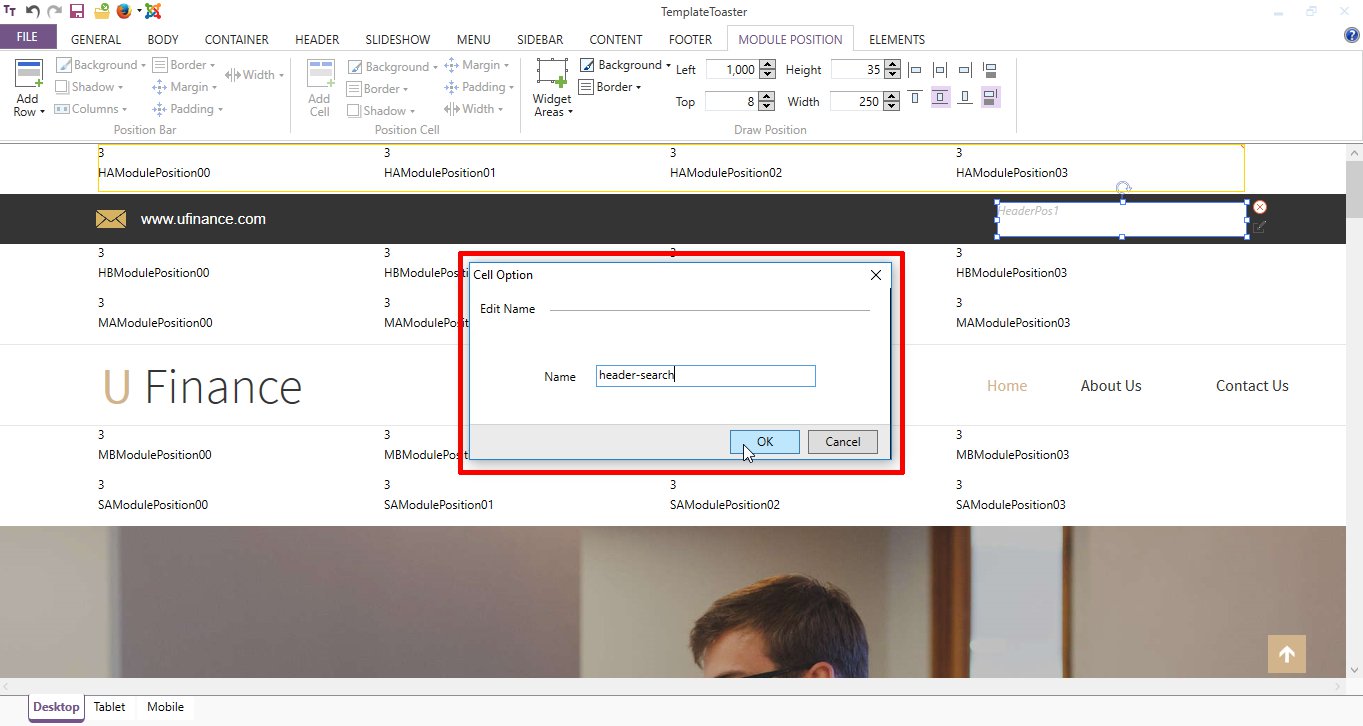Click the Undo arrow icon
The width and height of the screenshot is (1363, 726).
pos(33,11)
